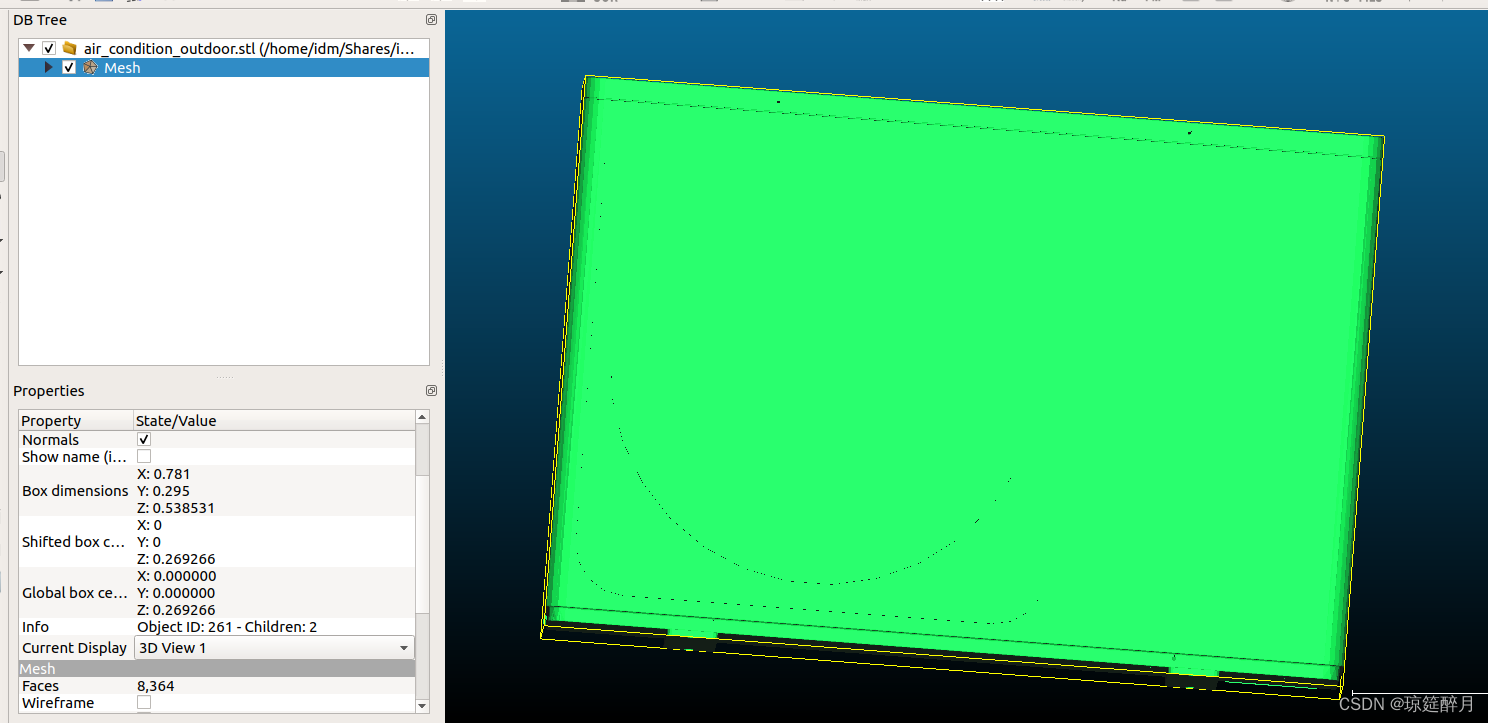Click the air_condition_outdoor.stl folder icon

[69, 48]
